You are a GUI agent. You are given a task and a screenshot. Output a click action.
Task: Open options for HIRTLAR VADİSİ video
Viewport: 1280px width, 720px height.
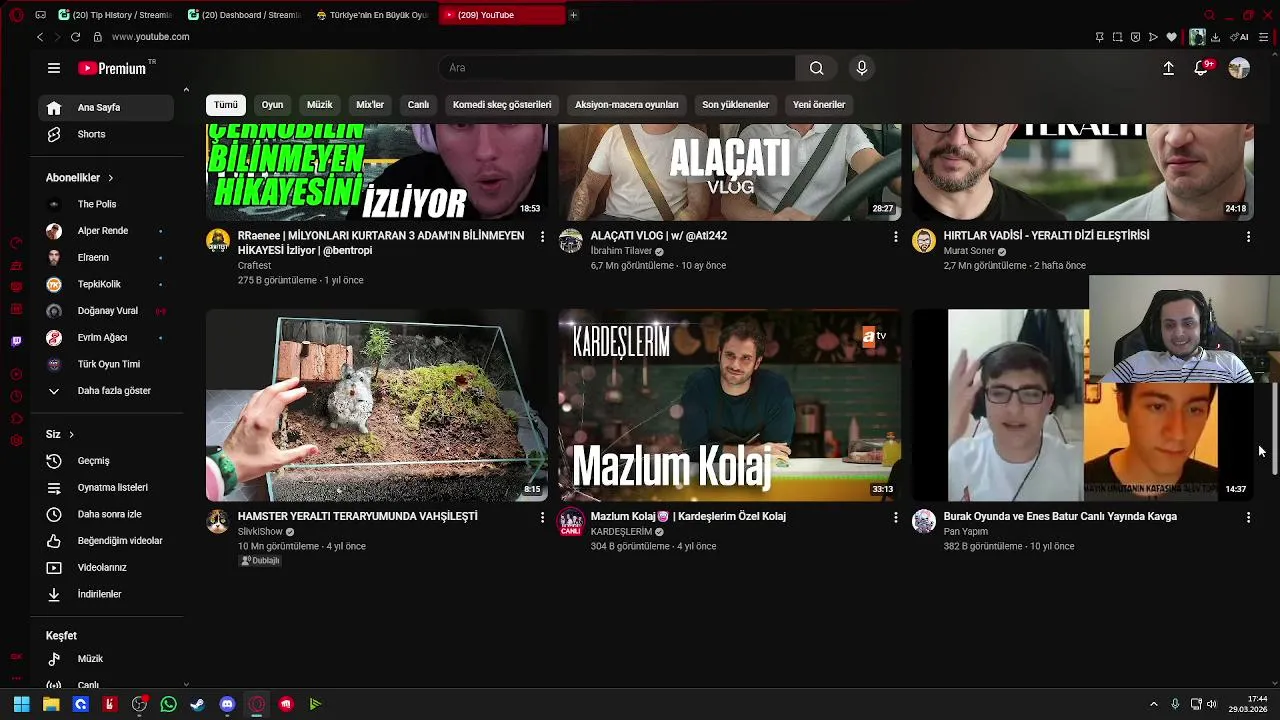click(x=1248, y=237)
